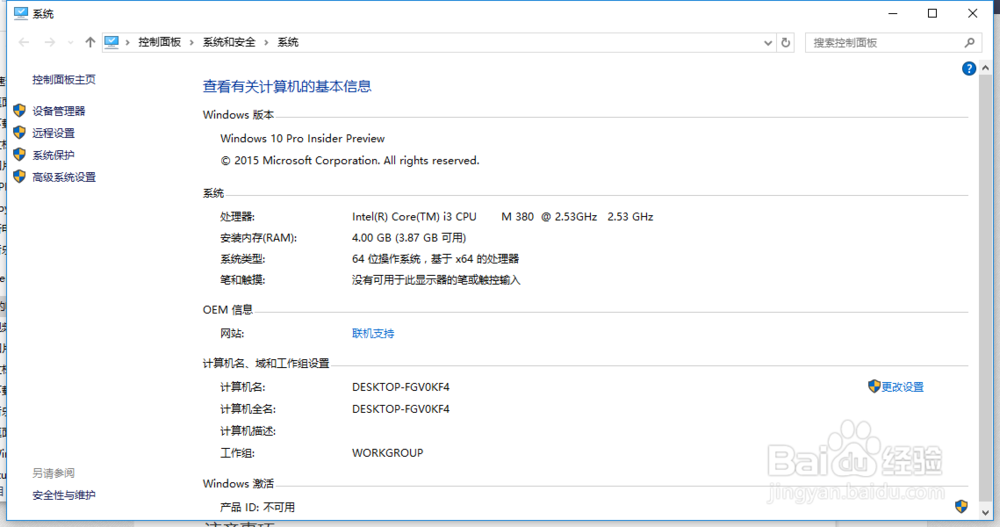Open 设备管理器
Image resolution: width=1000 pixels, height=527 pixels.
coord(59,111)
